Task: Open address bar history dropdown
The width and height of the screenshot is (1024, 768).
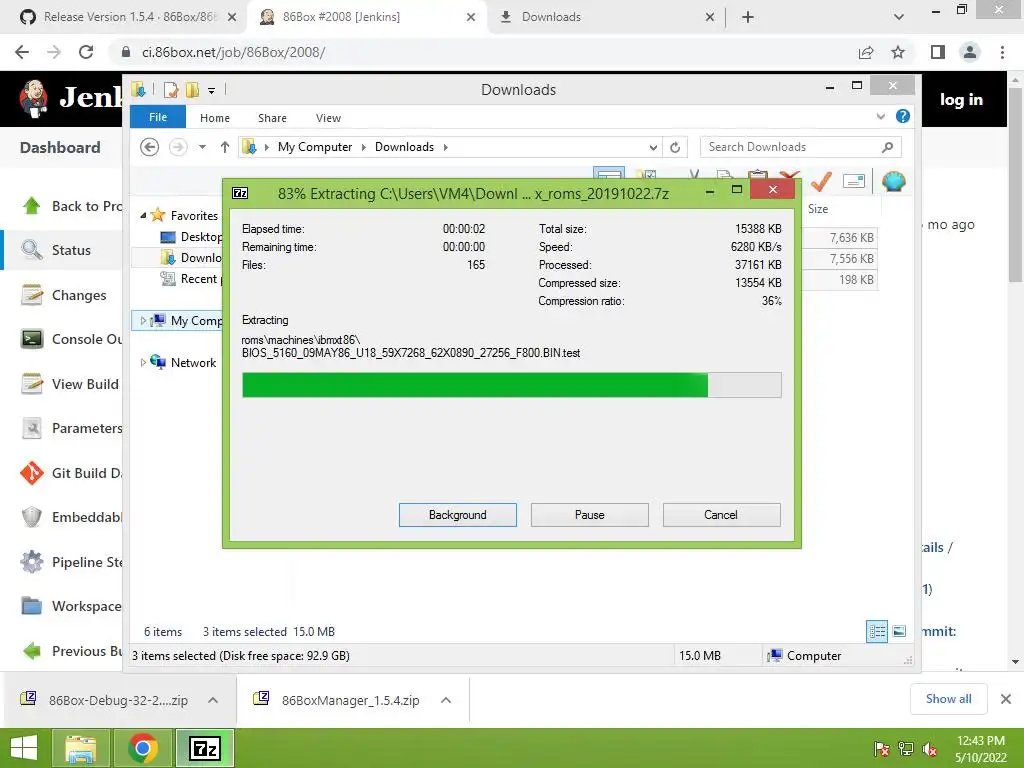Action: click(x=652, y=148)
